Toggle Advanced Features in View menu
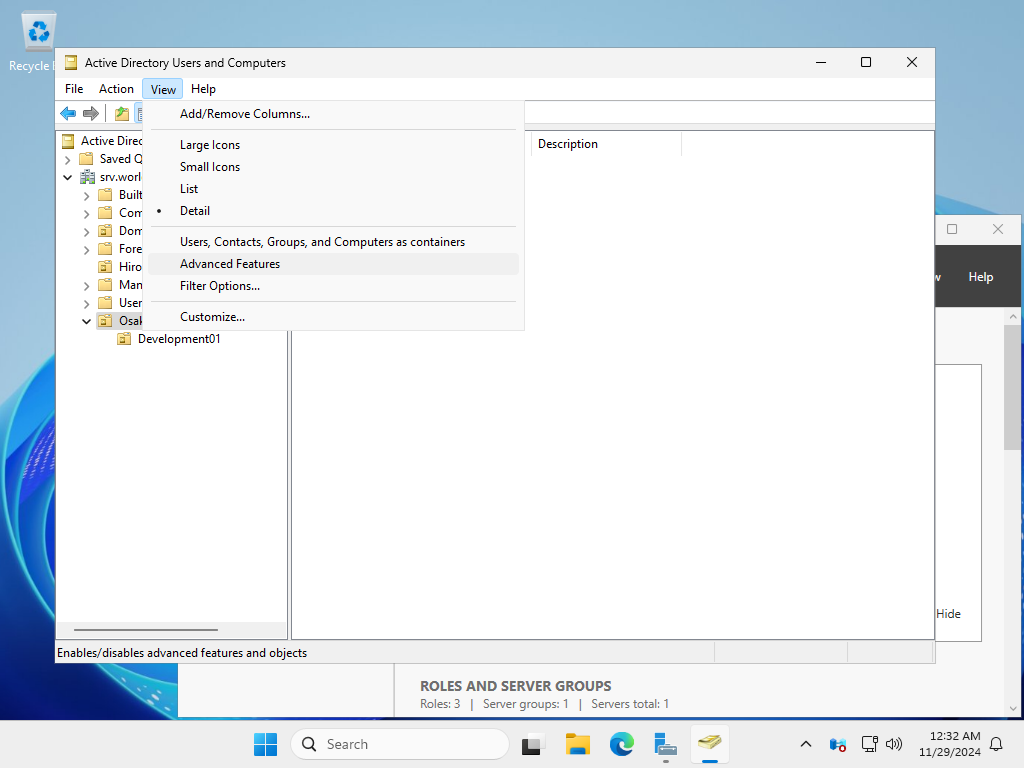Viewport: 1024px width, 768px height. (x=230, y=264)
